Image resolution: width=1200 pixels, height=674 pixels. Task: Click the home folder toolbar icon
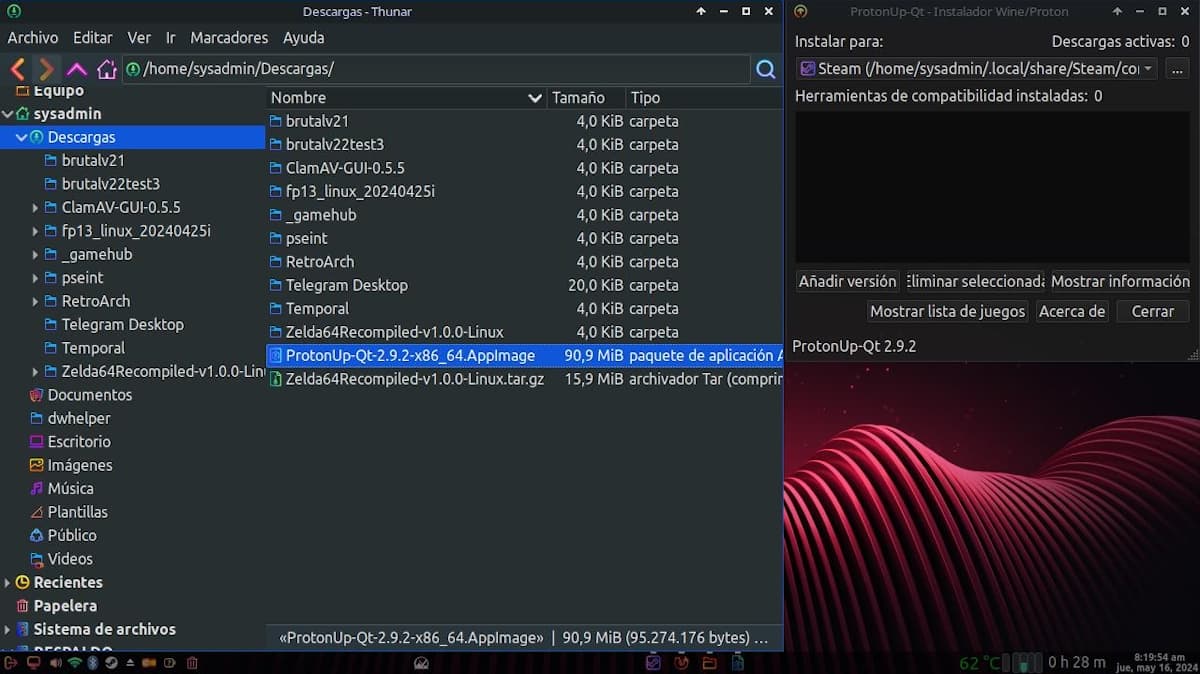coord(107,69)
